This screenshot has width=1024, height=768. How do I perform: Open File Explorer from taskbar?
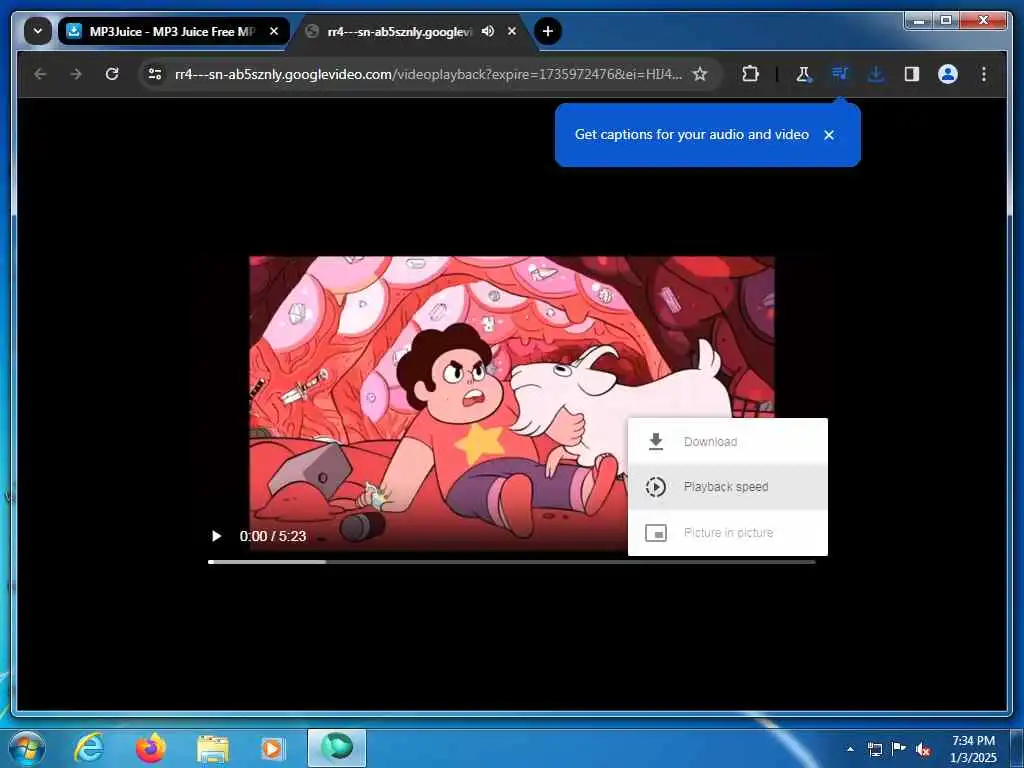click(213, 748)
